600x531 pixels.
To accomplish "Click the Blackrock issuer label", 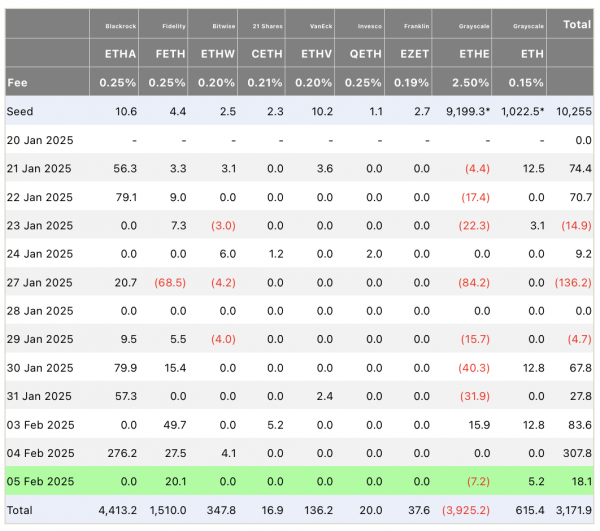I will pos(121,26).
